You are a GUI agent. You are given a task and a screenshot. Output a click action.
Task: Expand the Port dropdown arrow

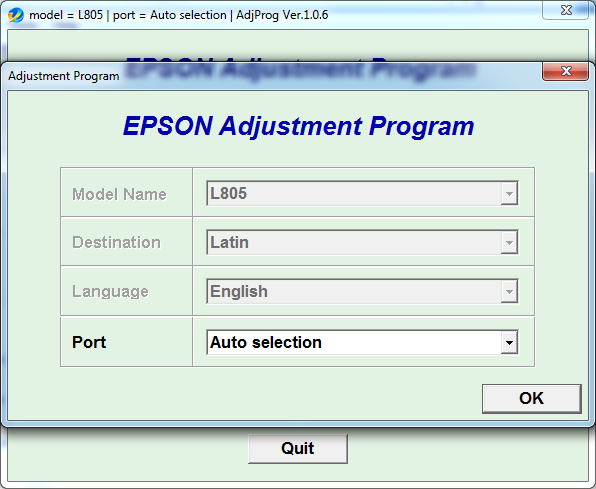[509, 342]
